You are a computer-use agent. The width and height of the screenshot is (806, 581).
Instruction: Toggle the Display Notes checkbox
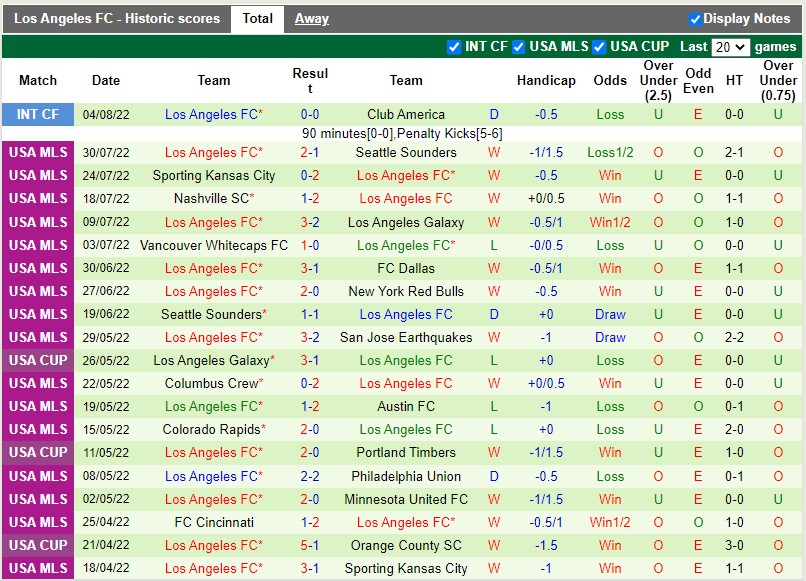[694, 18]
